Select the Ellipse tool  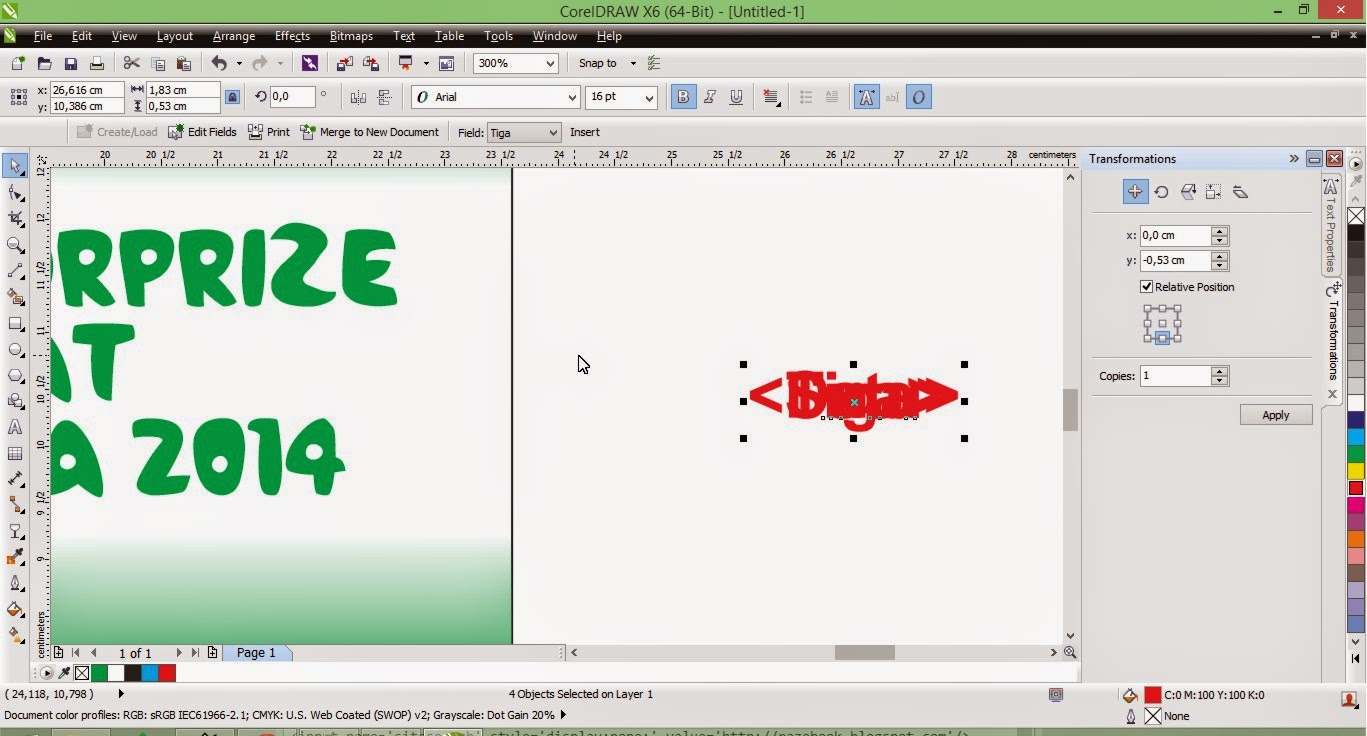[x=15, y=350]
